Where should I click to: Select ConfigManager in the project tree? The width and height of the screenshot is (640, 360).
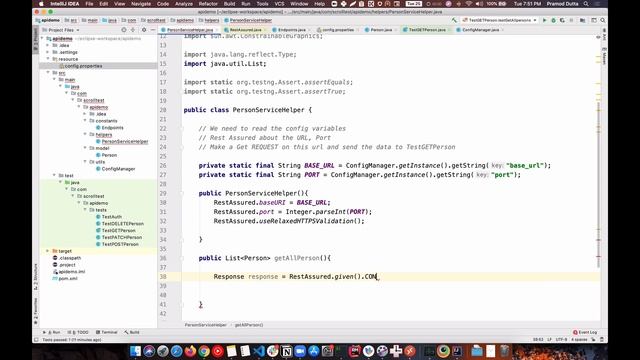(118, 169)
